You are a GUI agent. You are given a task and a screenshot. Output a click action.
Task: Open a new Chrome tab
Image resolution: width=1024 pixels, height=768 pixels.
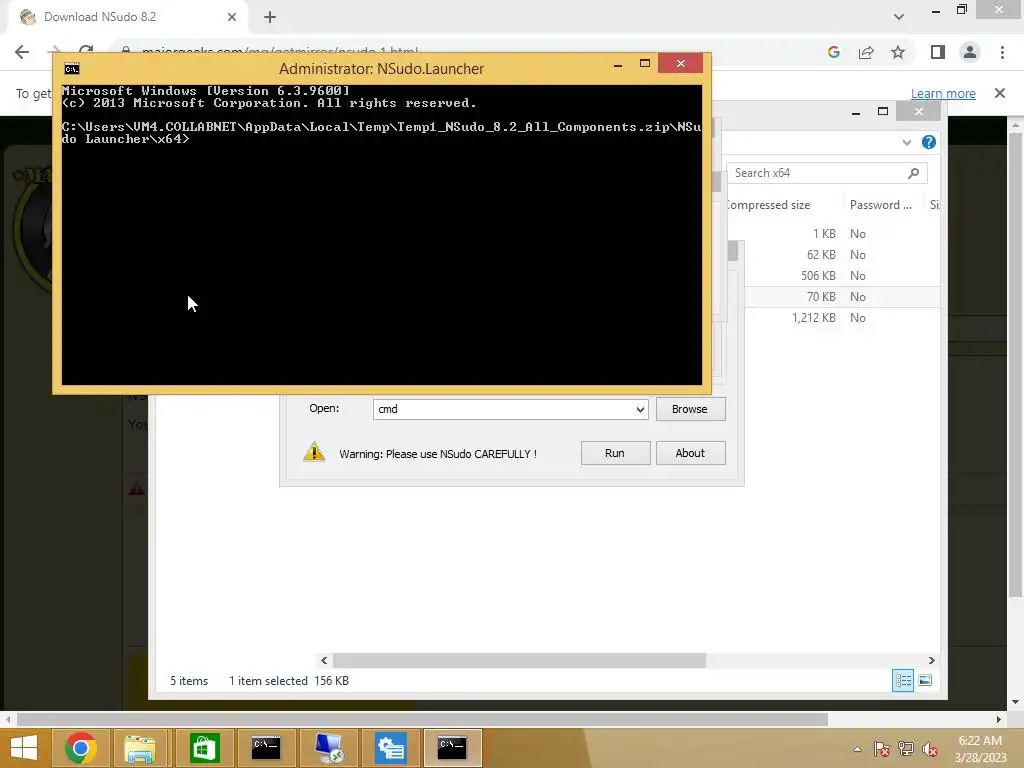click(270, 17)
